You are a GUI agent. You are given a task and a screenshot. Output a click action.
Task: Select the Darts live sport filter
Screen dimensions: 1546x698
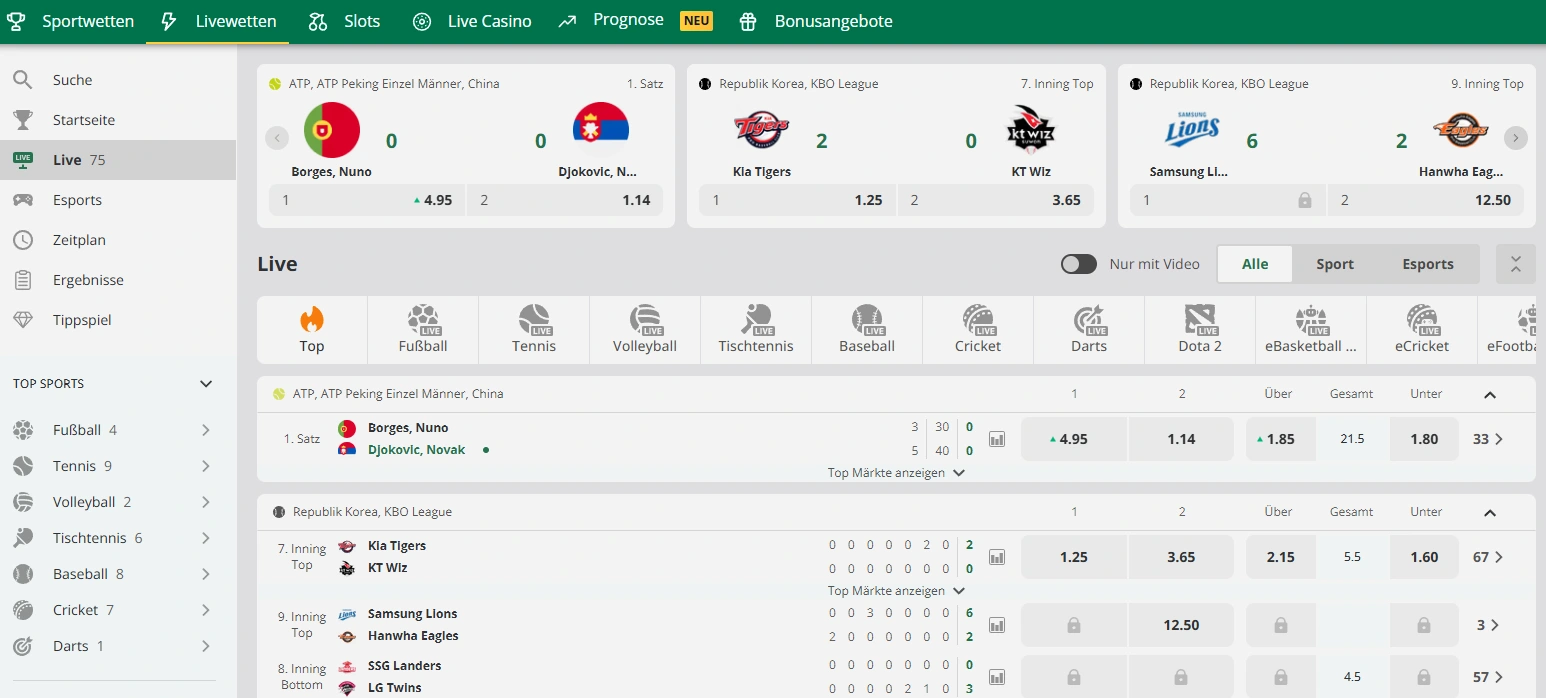point(1089,330)
